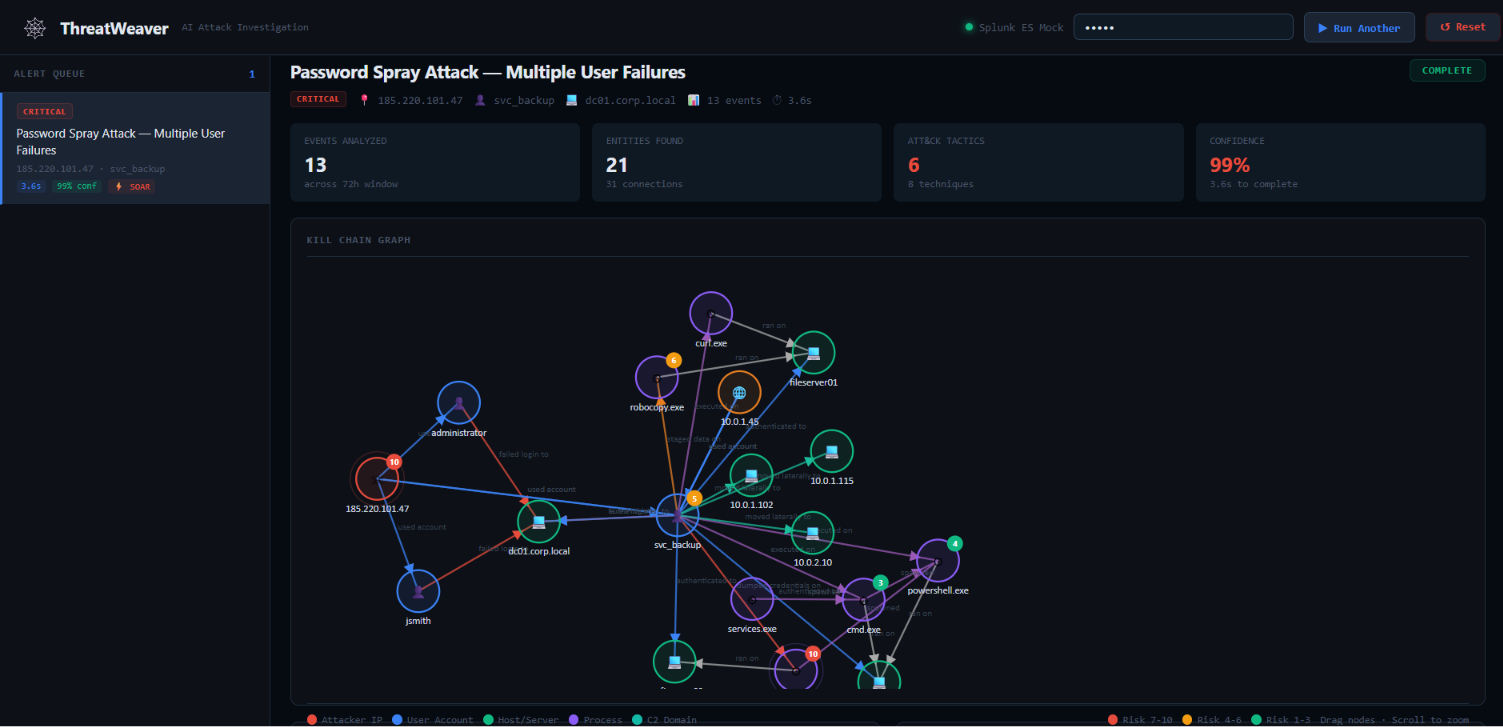Screen dimensions: 1503x727
Task: Click the red CRITICAL badge under the main title
Action: 318,99
